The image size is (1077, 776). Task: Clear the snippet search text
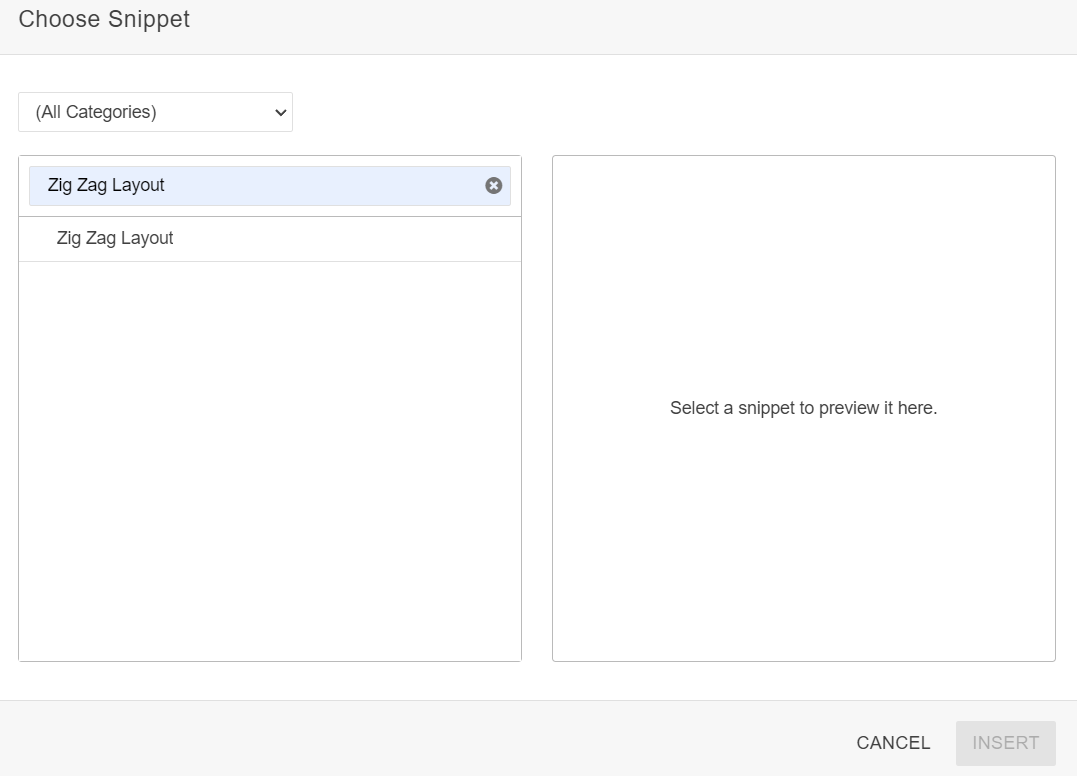click(493, 185)
